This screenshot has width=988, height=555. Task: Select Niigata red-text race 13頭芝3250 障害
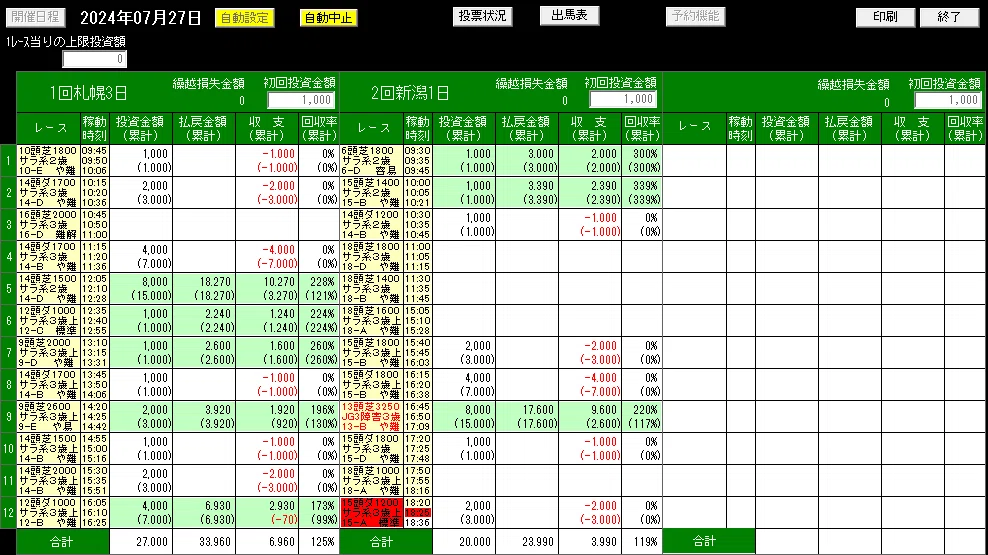[x=371, y=416]
